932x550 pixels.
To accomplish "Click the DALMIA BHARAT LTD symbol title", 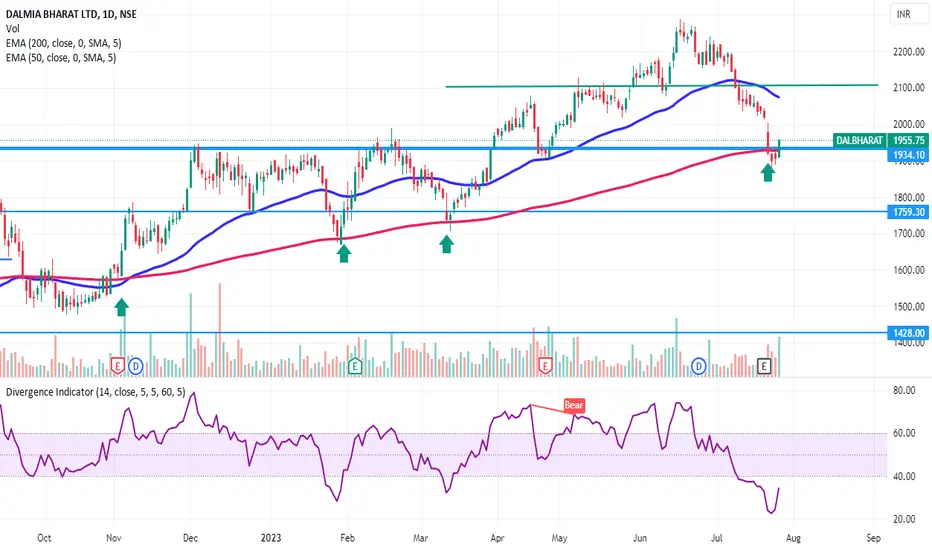I will click(71, 14).
